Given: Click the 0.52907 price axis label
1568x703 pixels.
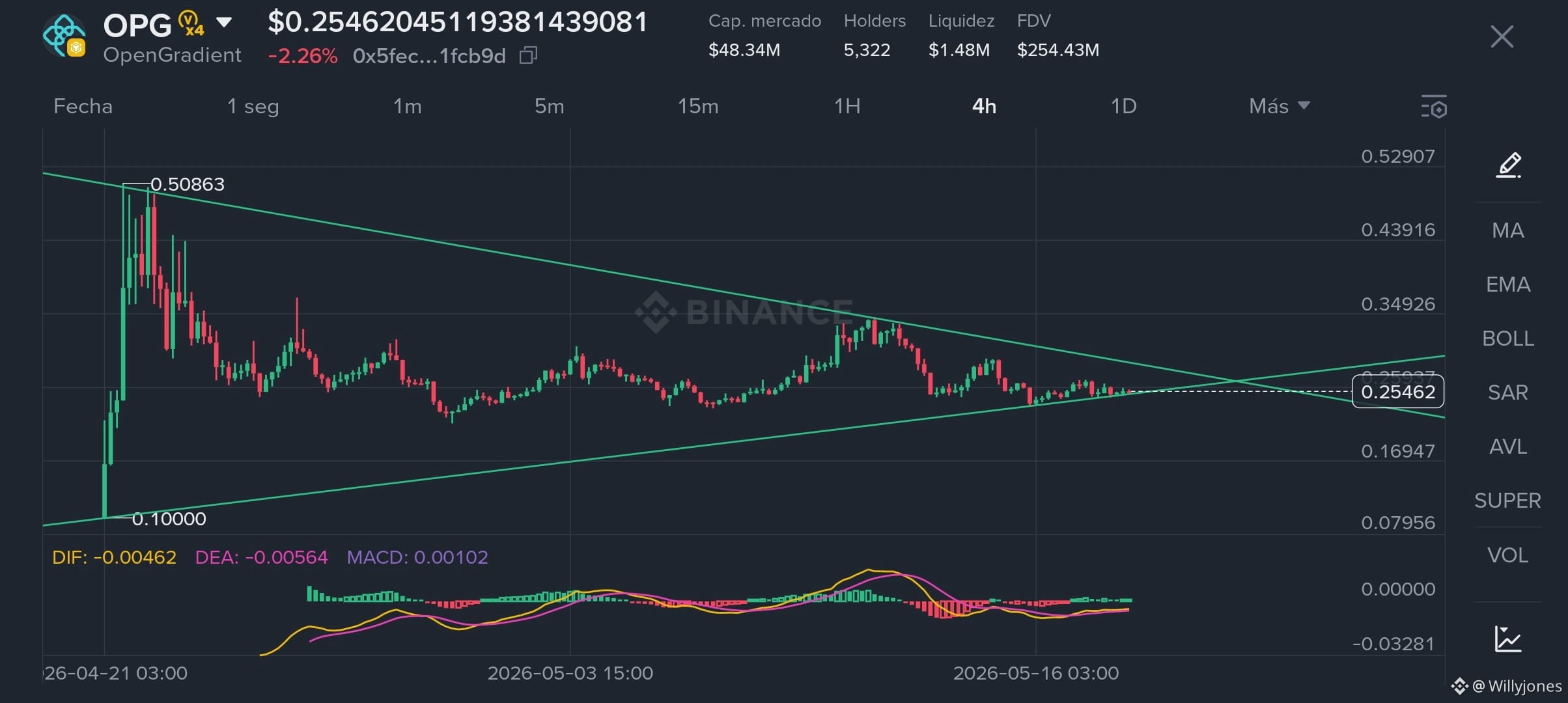Looking at the screenshot, I should pyautogui.click(x=1398, y=156).
